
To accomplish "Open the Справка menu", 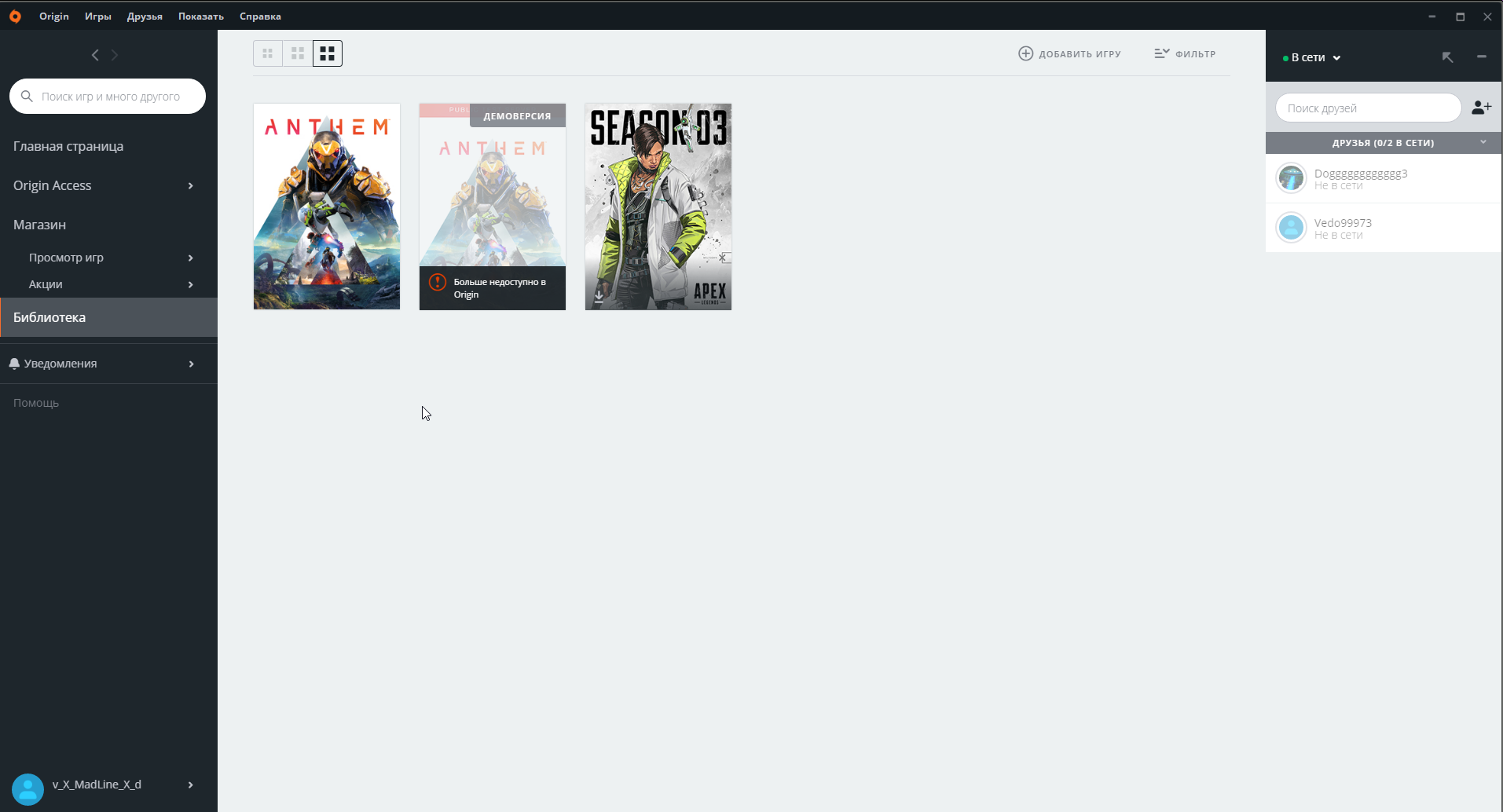I will point(260,16).
